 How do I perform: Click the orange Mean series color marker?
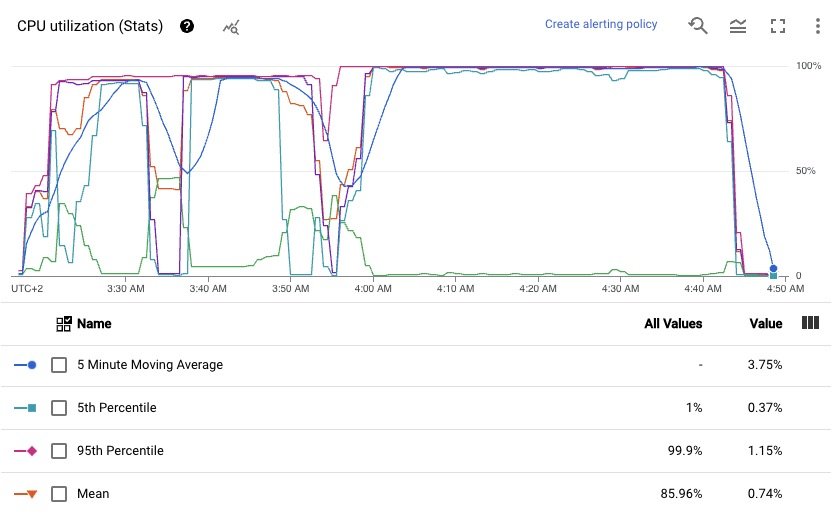(25, 494)
